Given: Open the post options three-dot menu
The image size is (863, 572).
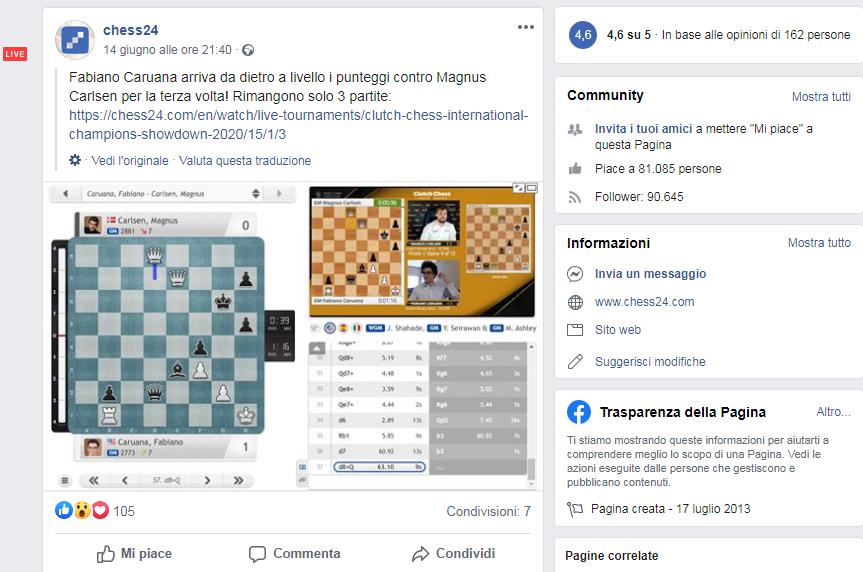Looking at the screenshot, I should tap(526, 27).
